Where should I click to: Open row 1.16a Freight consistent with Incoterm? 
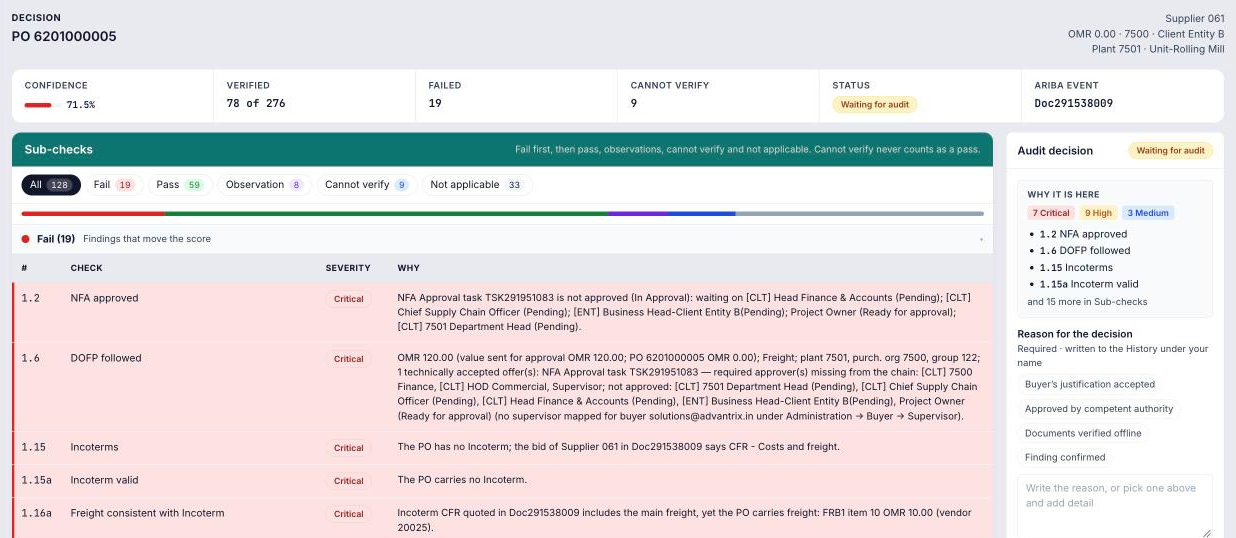(x=503, y=519)
